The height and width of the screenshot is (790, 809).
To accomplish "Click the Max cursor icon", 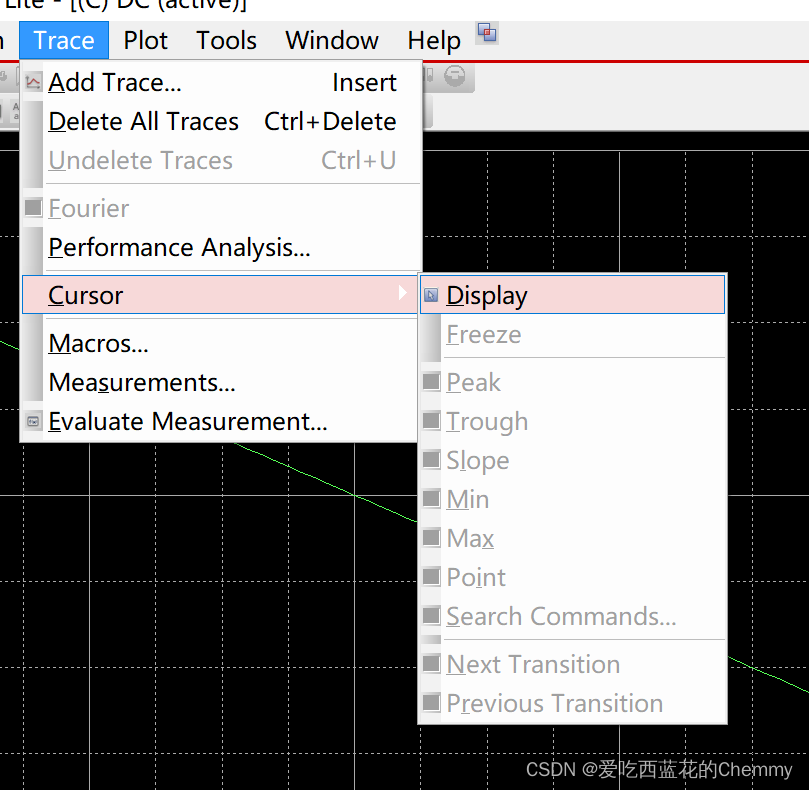I will coord(432,538).
